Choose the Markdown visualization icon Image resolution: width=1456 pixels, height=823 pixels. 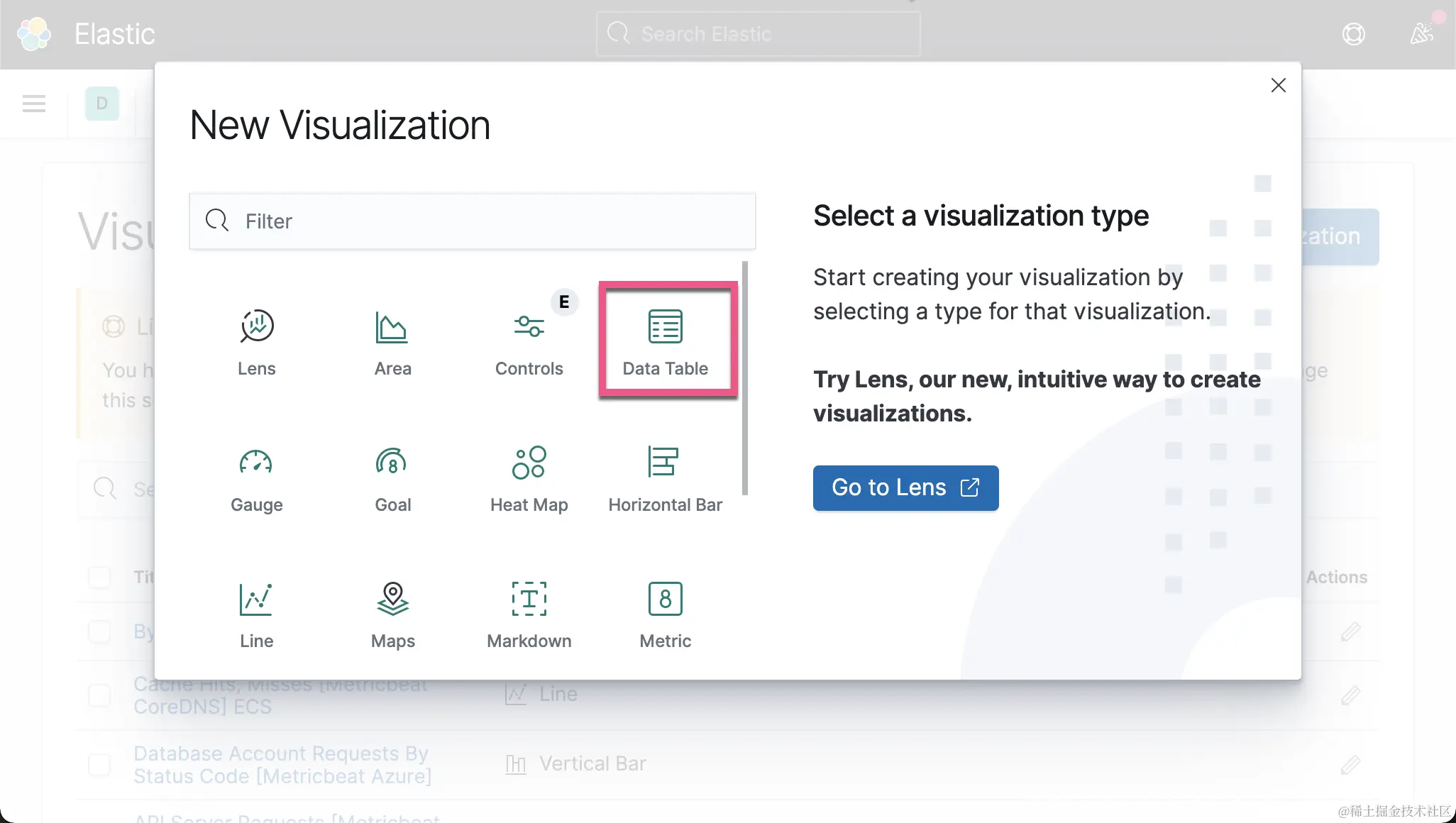pyautogui.click(x=529, y=600)
